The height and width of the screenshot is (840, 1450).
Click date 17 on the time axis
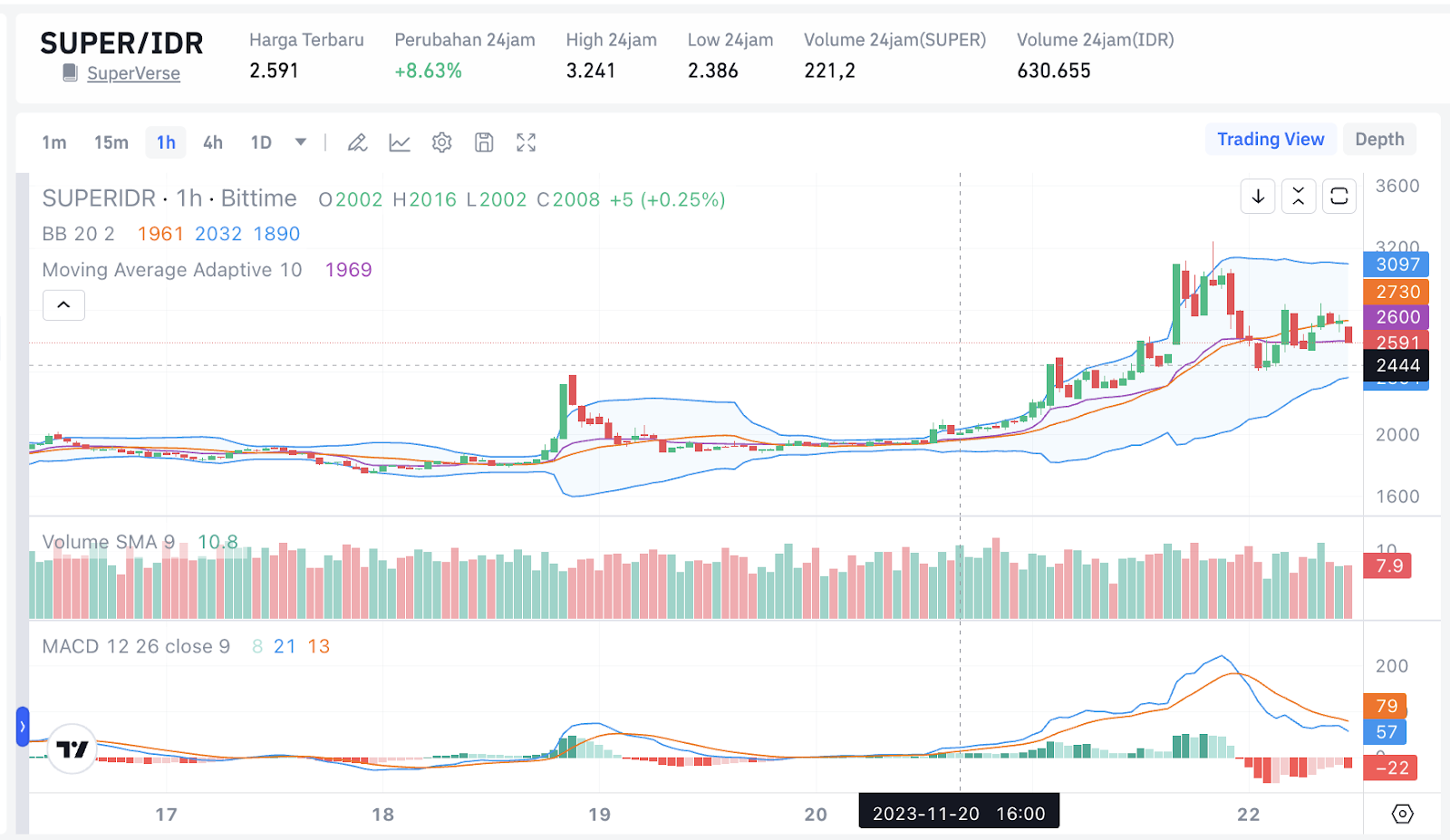166,815
